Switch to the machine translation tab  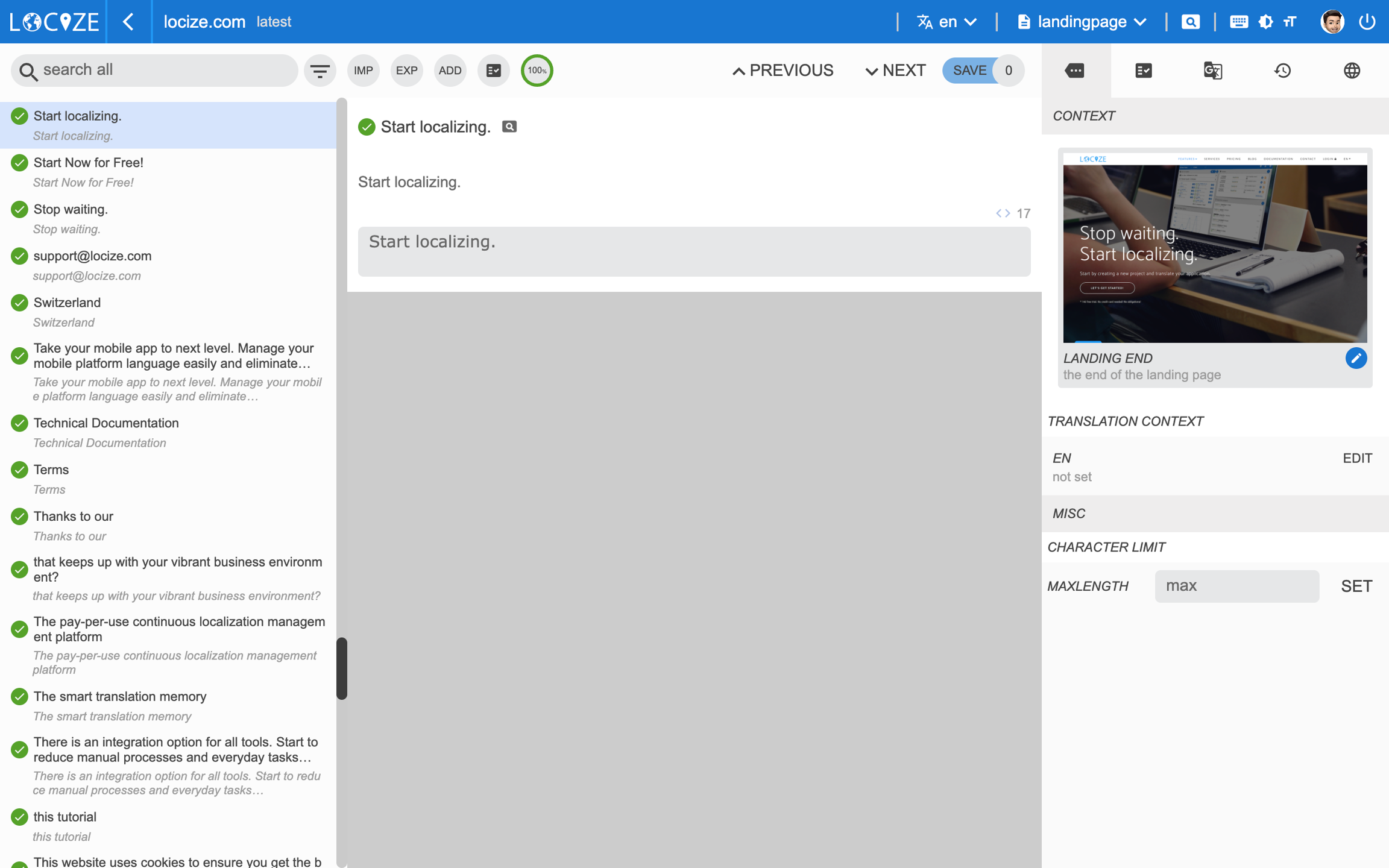coord(1212,71)
